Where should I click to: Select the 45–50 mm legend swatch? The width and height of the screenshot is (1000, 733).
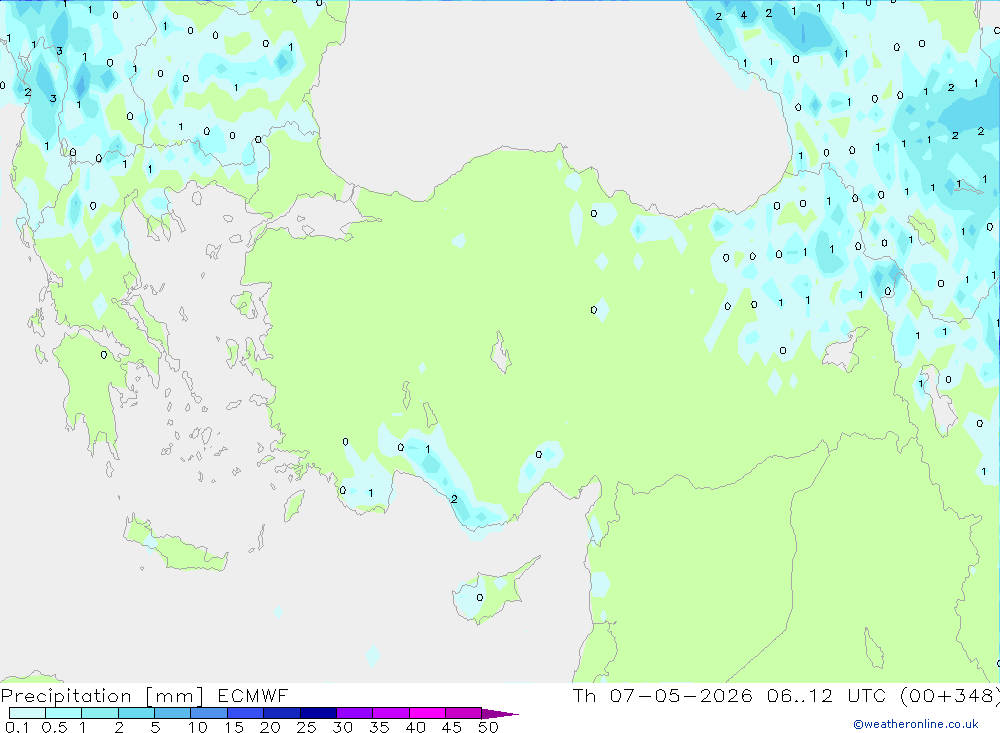coord(464,713)
